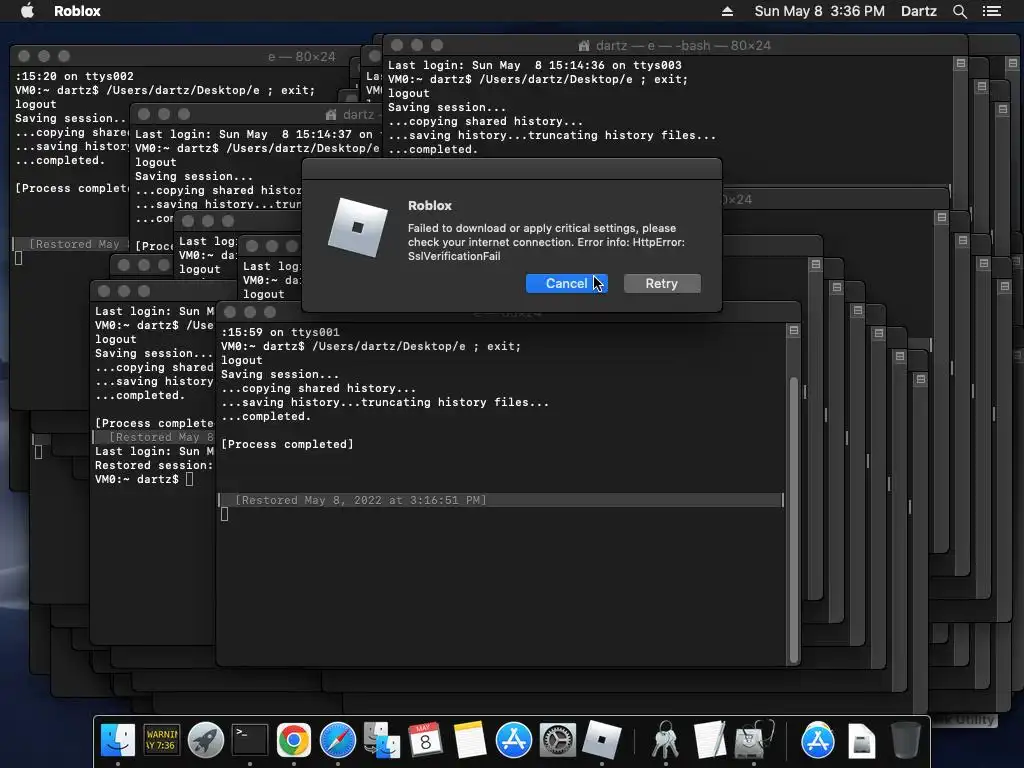Click the 'Roblox' heading in the error dialog
The image size is (1024, 768).
pos(430,206)
